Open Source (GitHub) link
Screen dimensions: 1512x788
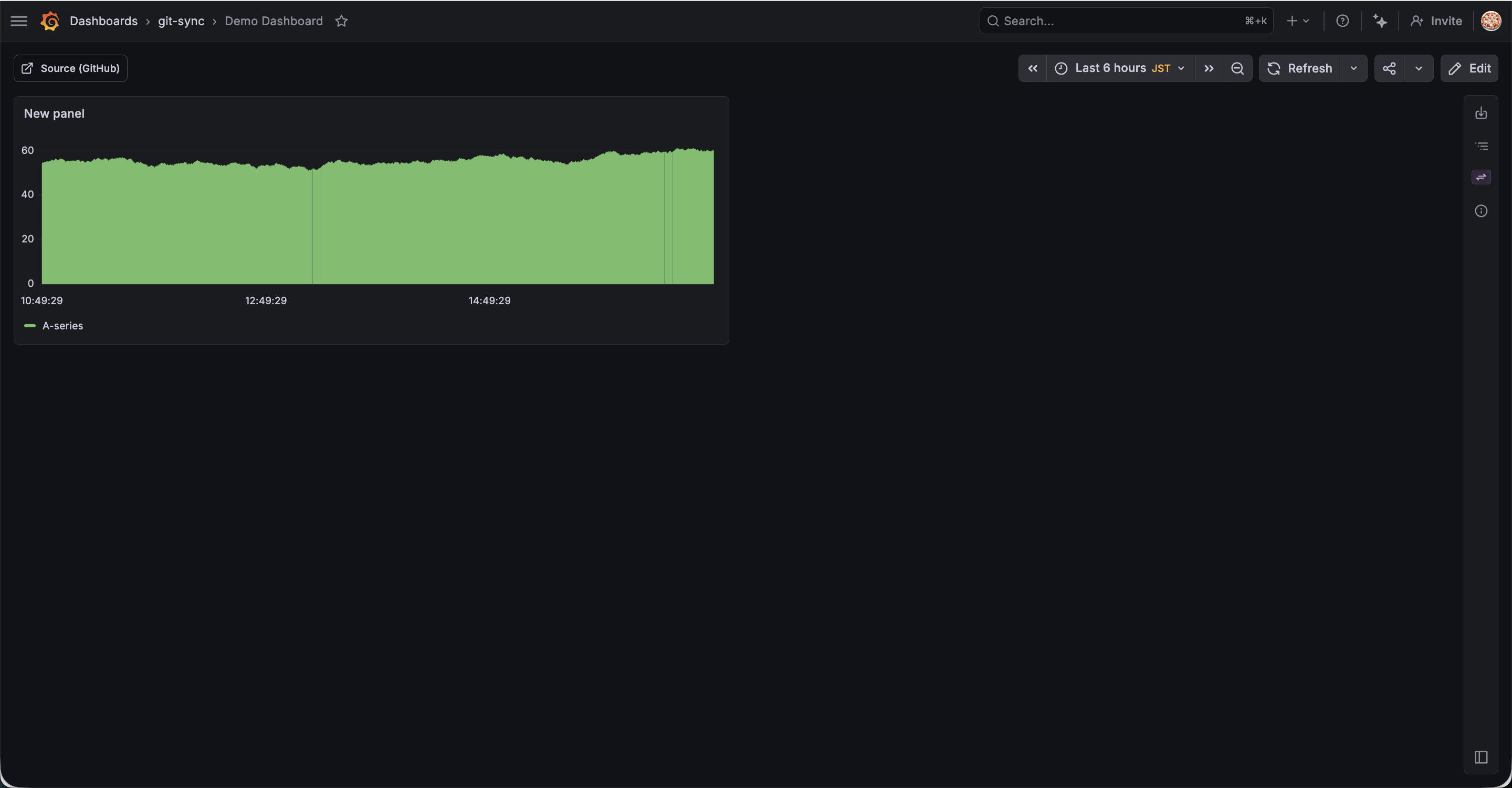pos(70,69)
